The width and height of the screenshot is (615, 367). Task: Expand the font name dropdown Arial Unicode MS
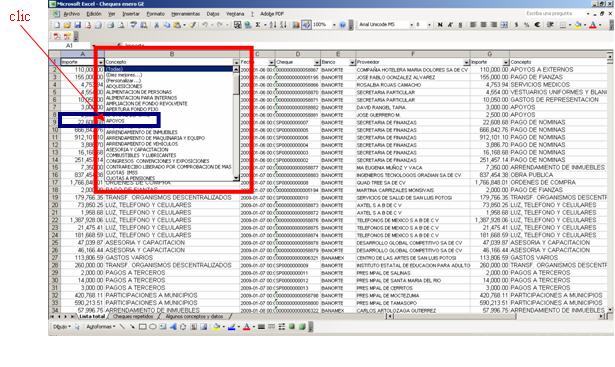coord(411,25)
